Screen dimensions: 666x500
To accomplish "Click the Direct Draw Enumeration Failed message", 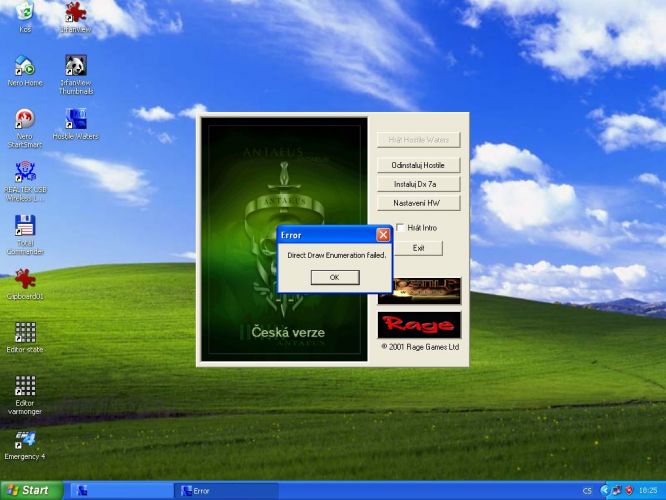I will (337, 255).
